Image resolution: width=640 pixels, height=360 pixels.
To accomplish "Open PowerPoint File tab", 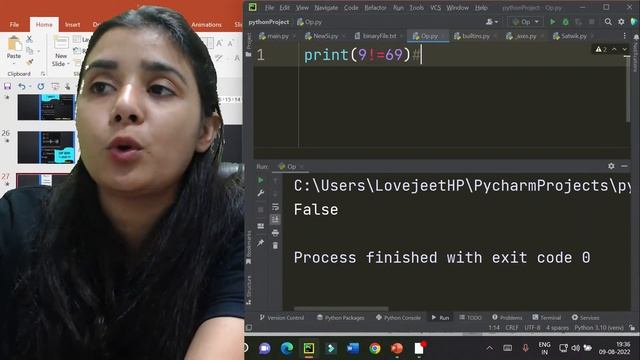I will 14,24.
